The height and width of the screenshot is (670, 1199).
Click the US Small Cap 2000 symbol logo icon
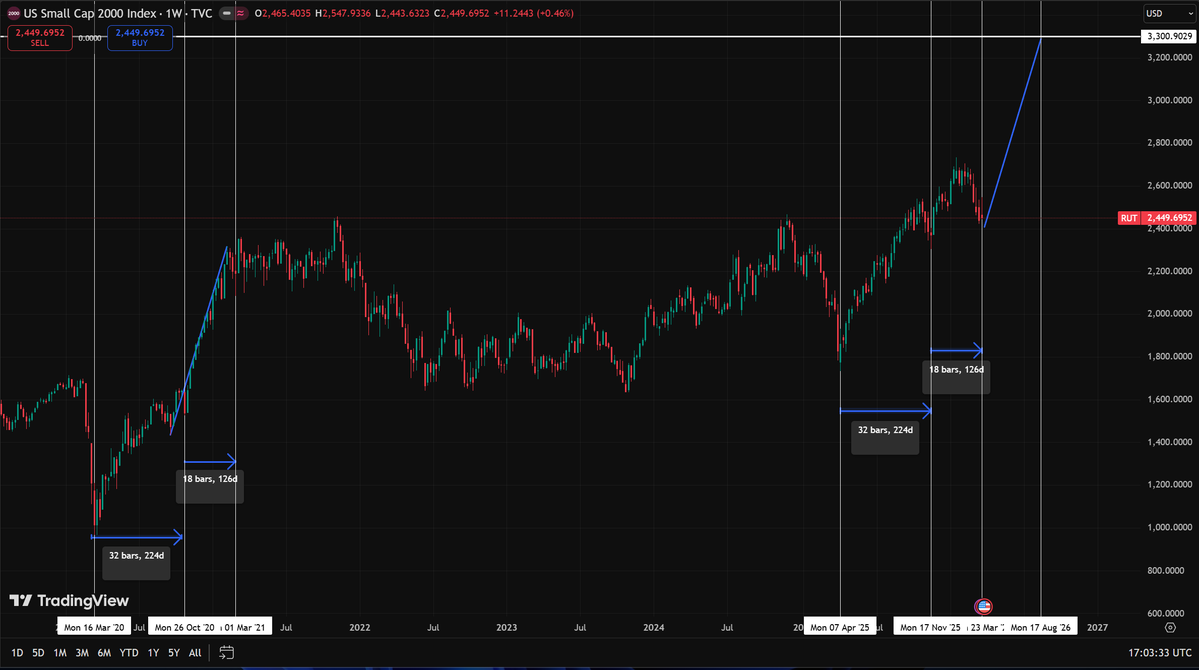click(13, 13)
